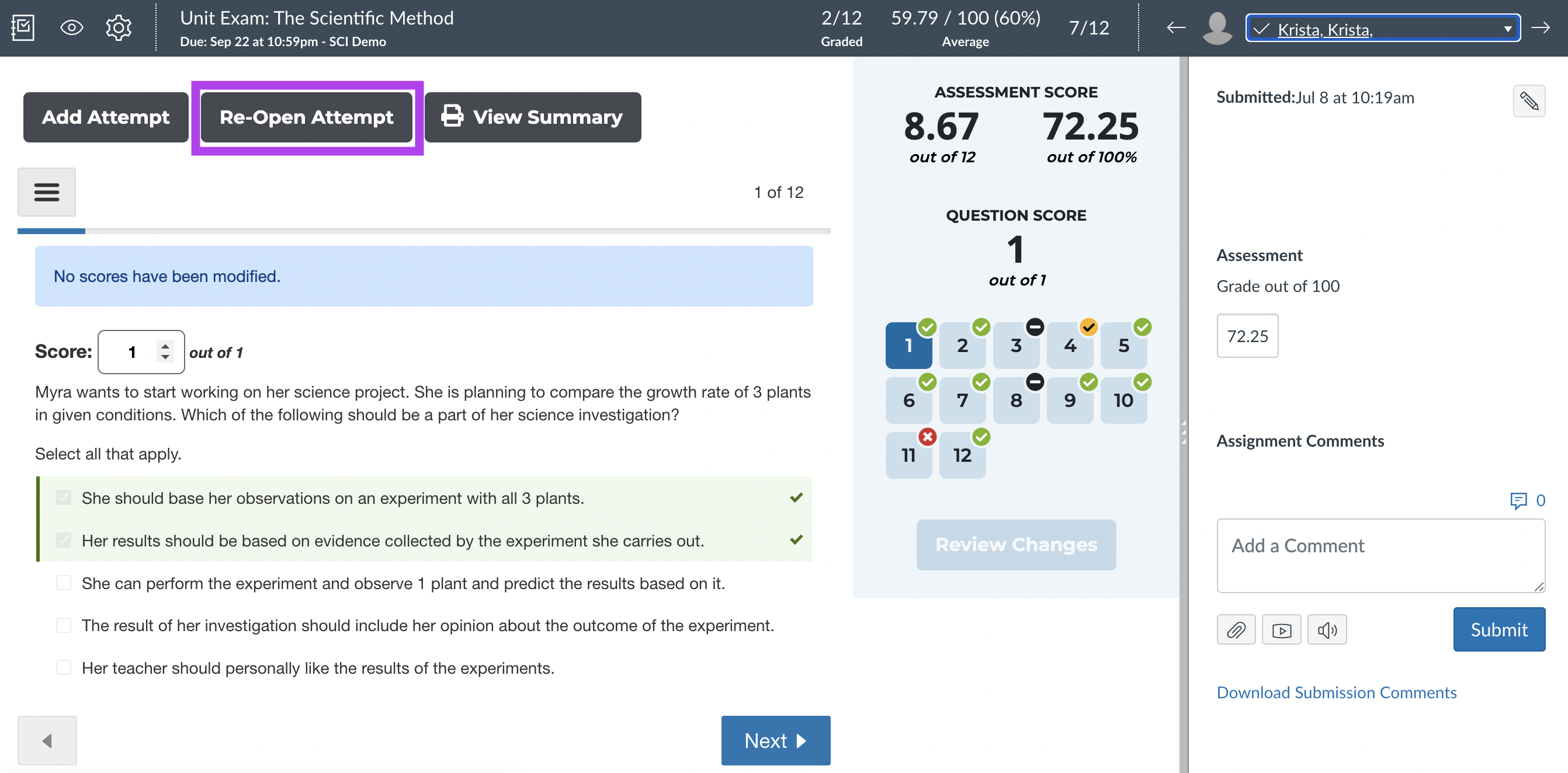Open Download Submission Comments link
The image size is (1568, 773).
[1336, 692]
